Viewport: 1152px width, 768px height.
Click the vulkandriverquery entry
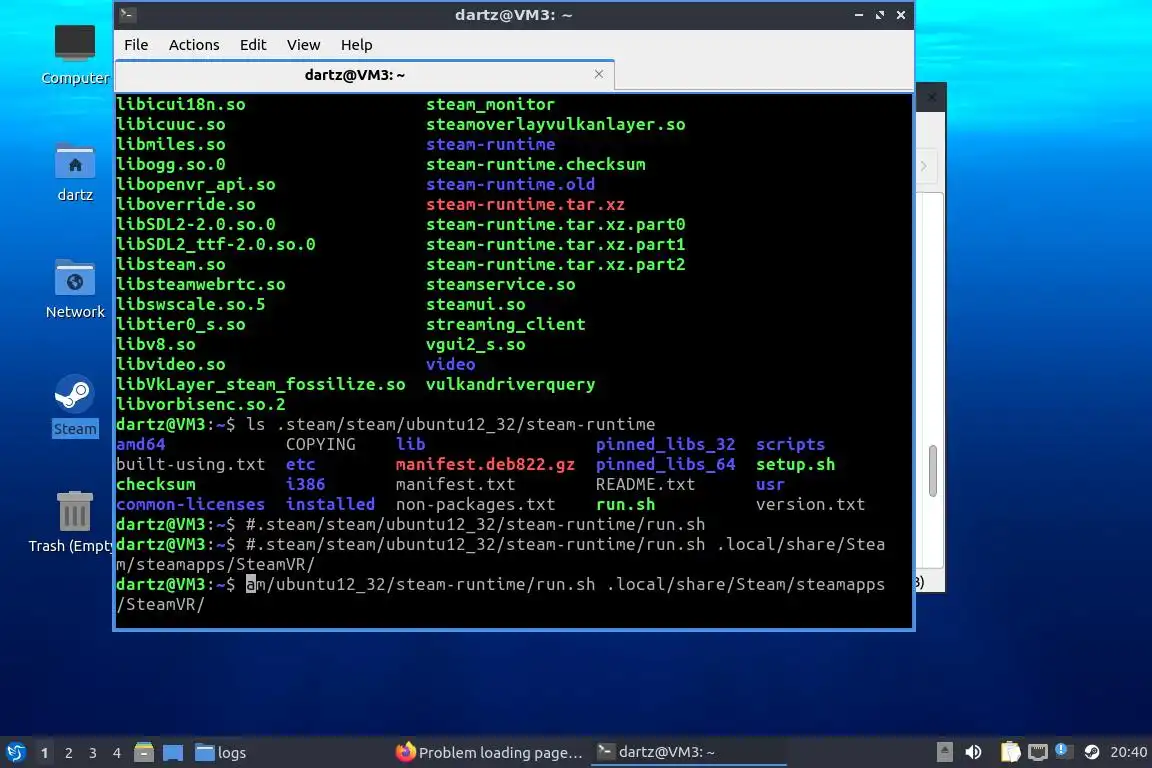click(x=511, y=384)
